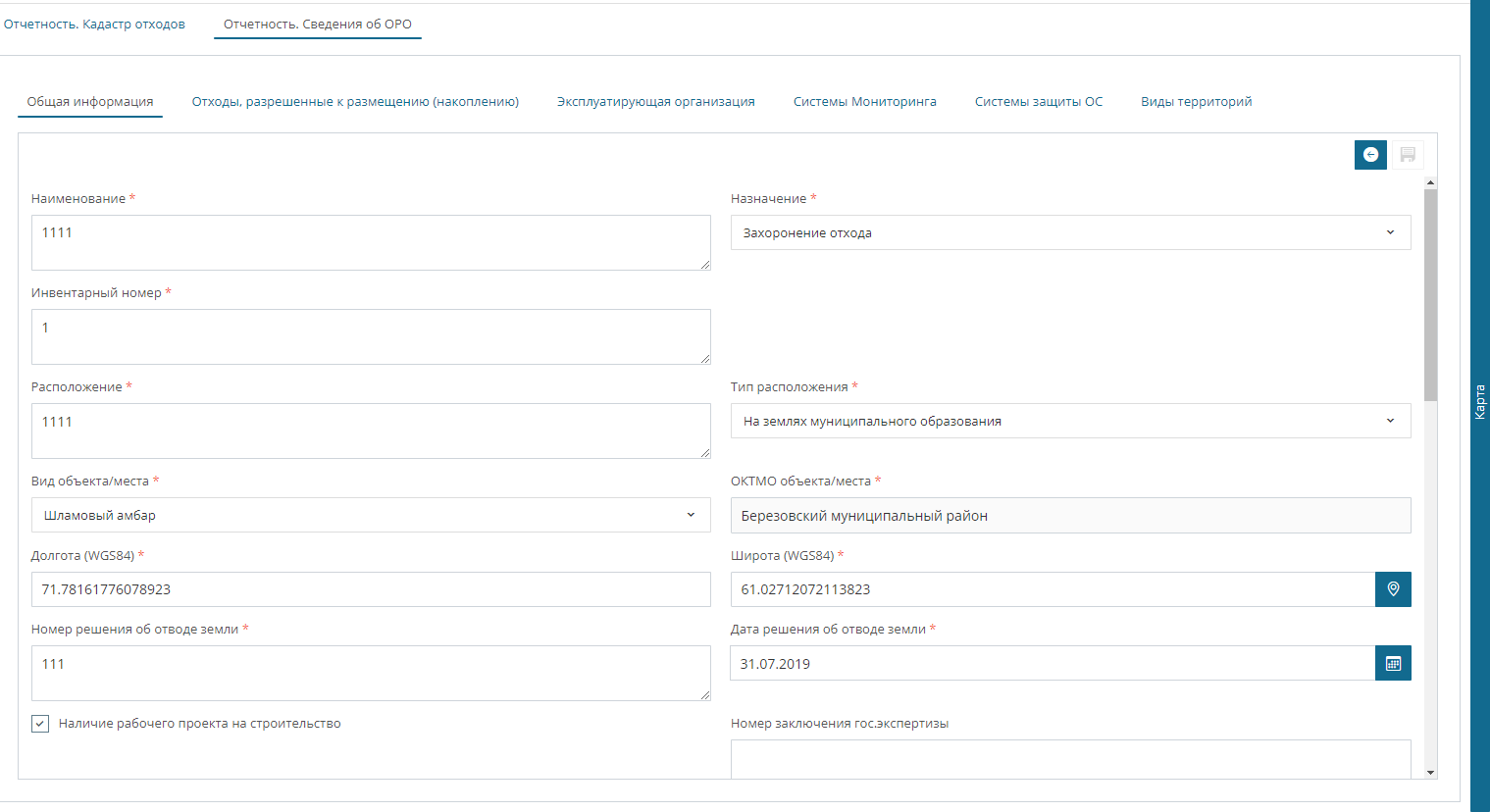Screen dimensions: 1490x812
Task: Switch to Отчетность. Кадастр отходов tab
Action: pyautogui.click(x=94, y=25)
